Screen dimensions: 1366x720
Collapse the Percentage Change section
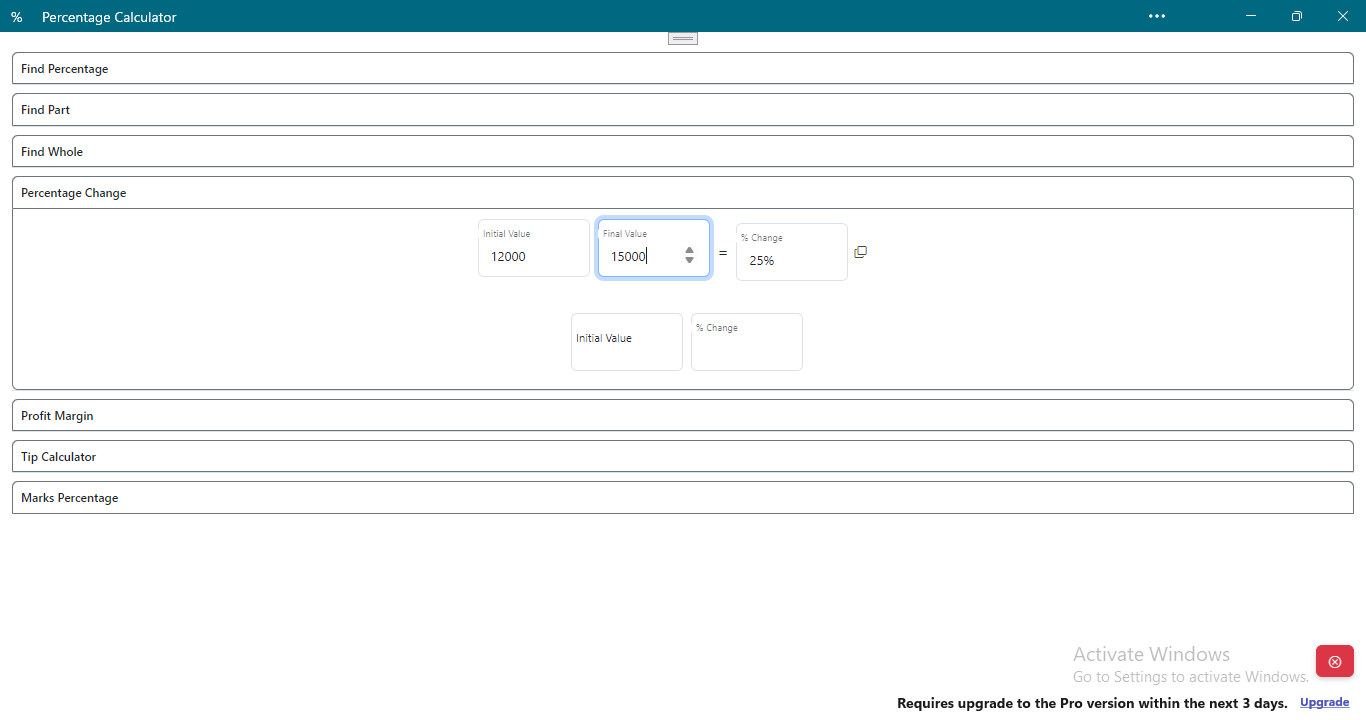[x=683, y=193]
